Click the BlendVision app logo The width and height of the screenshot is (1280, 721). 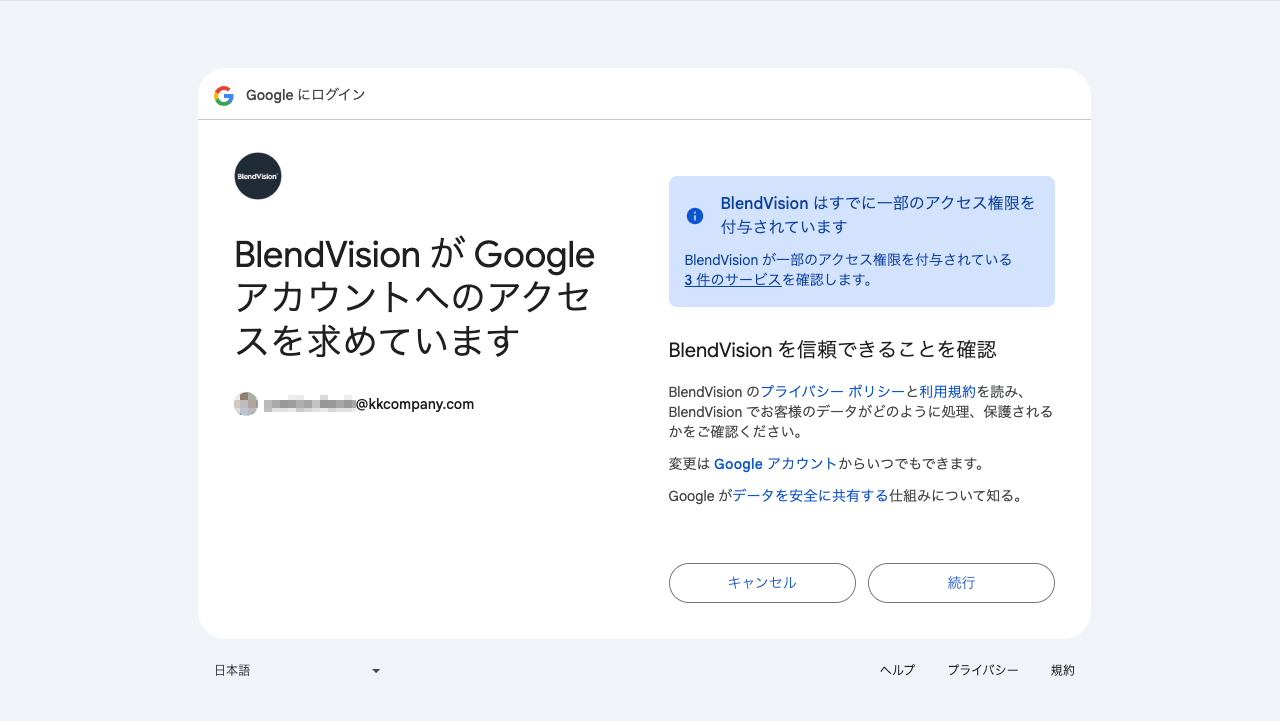(x=258, y=176)
